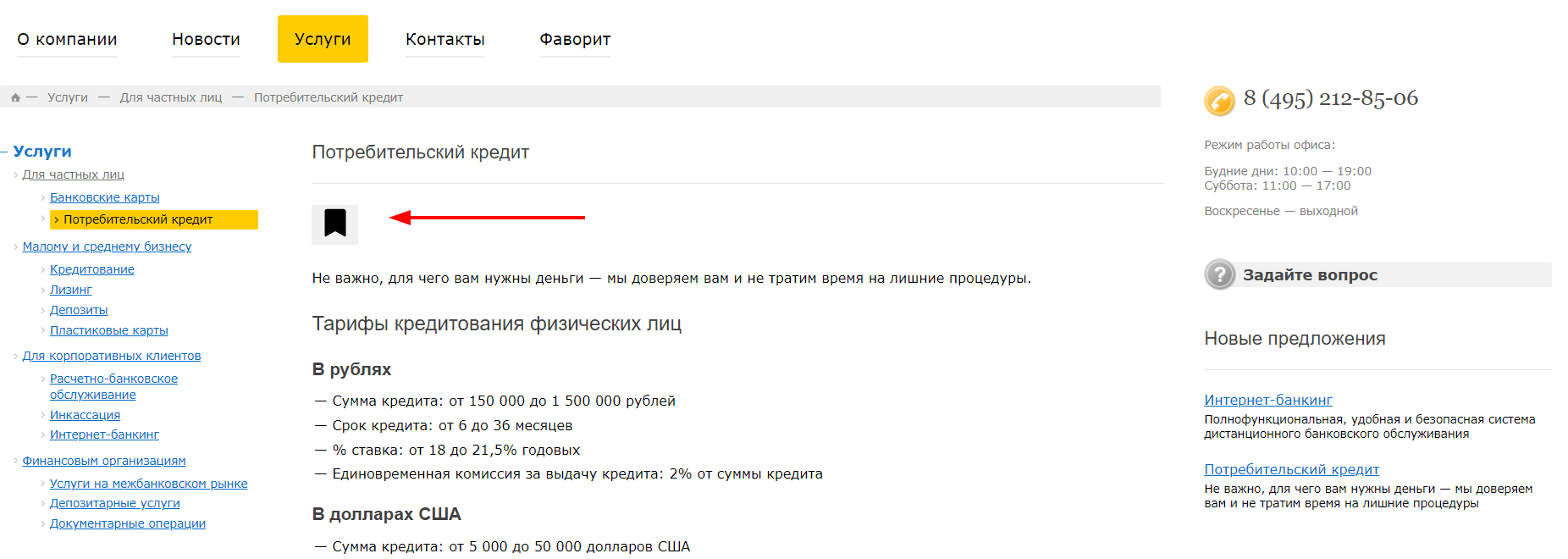Click the home icon in breadcrumbs
Screen dimensions: 1568x559
[x=15, y=97]
